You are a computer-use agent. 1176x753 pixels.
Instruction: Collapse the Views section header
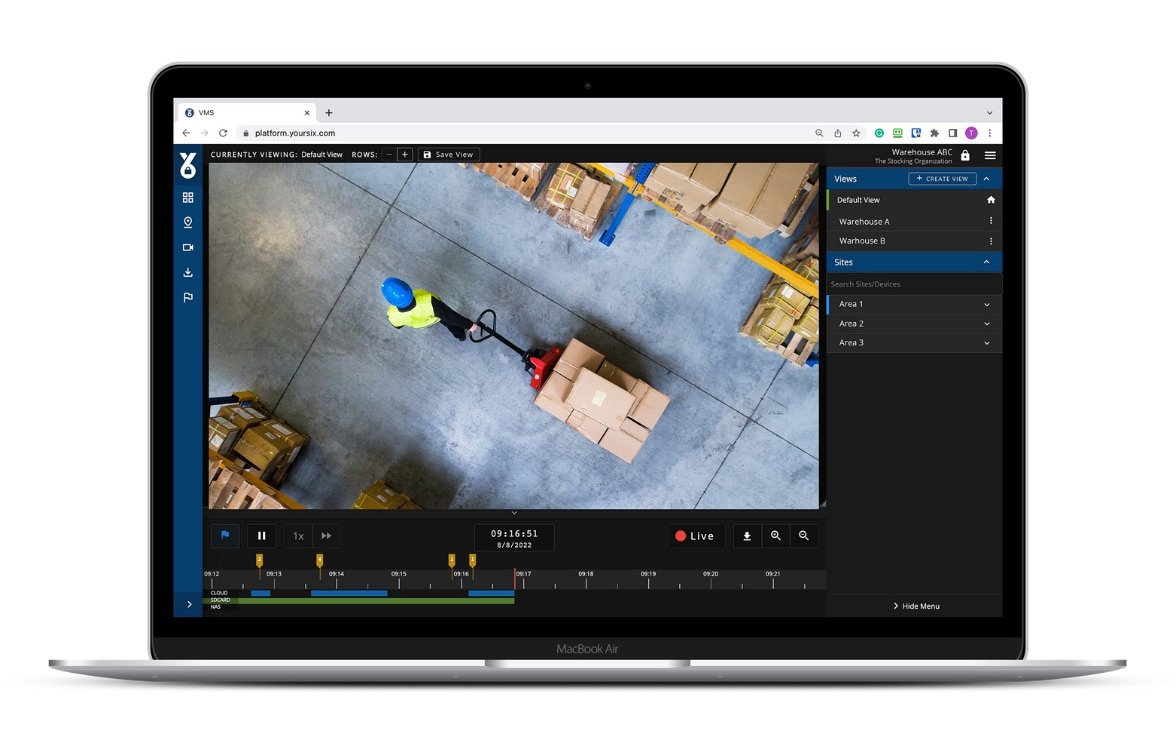[988, 178]
